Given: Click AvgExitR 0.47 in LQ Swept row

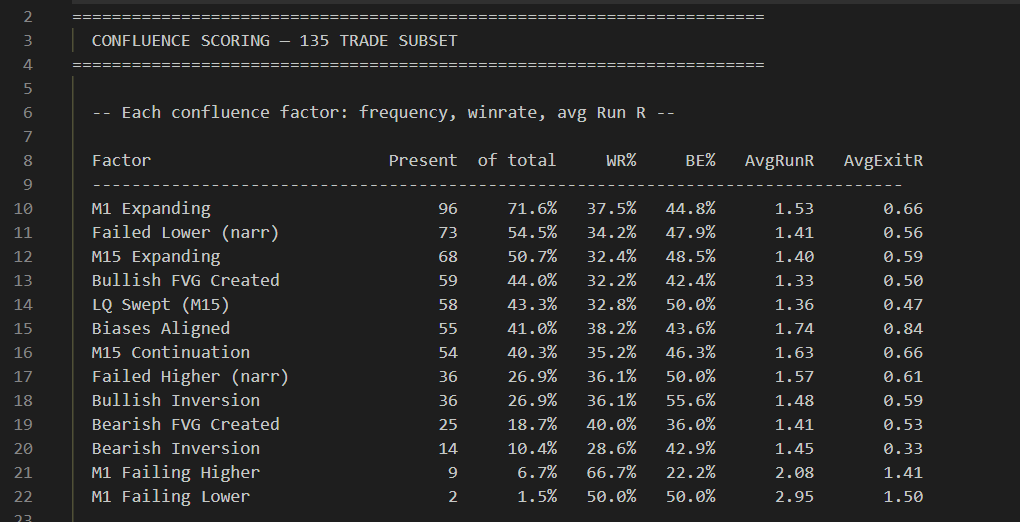Looking at the screenshot, I should click(x=903, y=305).
